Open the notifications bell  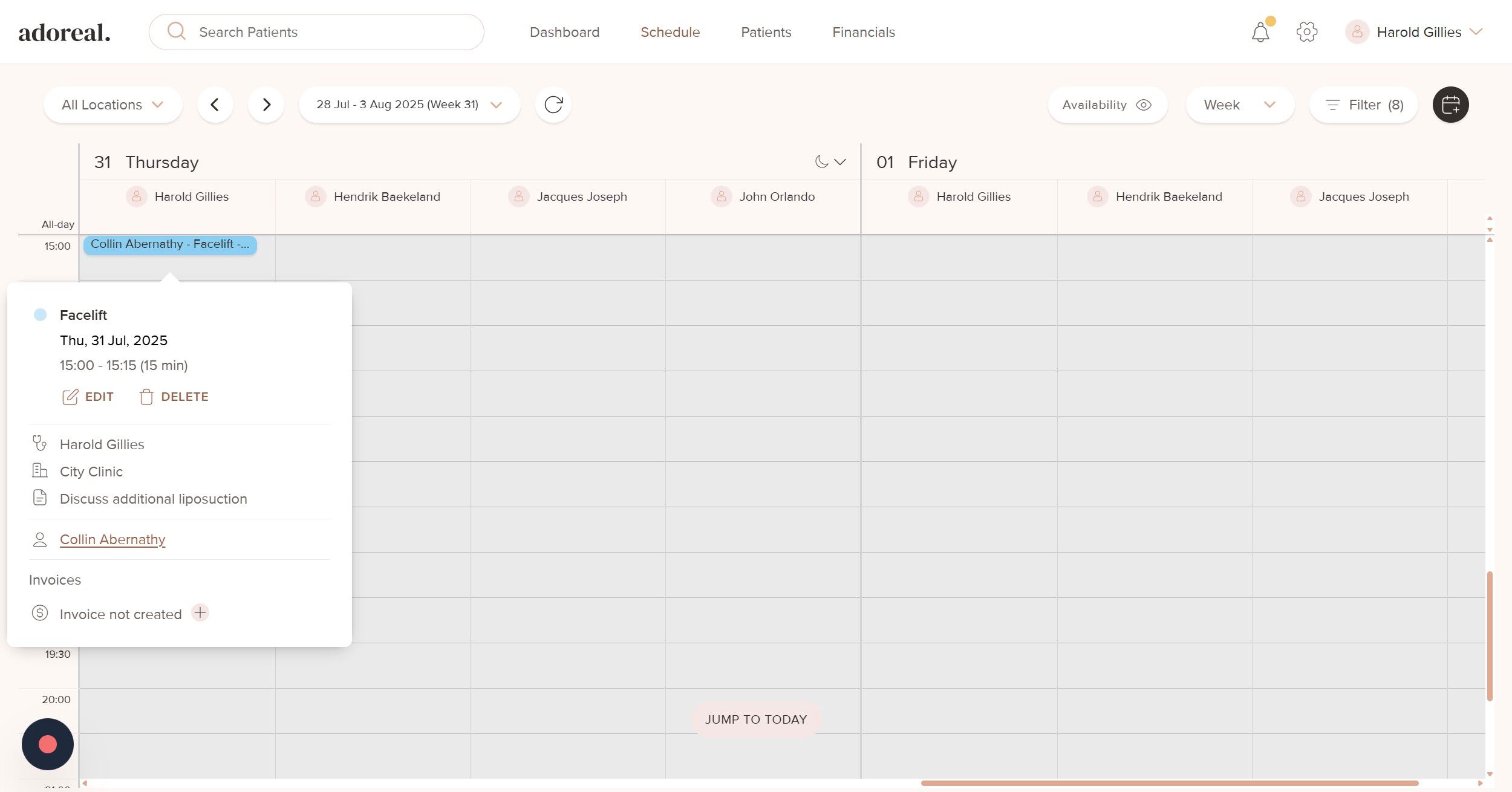1260,32
